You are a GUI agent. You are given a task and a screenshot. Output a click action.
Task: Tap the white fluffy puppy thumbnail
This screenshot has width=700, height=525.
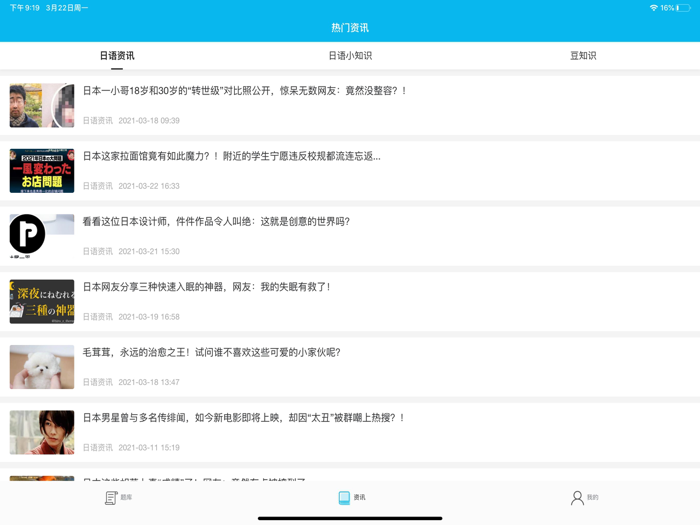tap(42, 367)
